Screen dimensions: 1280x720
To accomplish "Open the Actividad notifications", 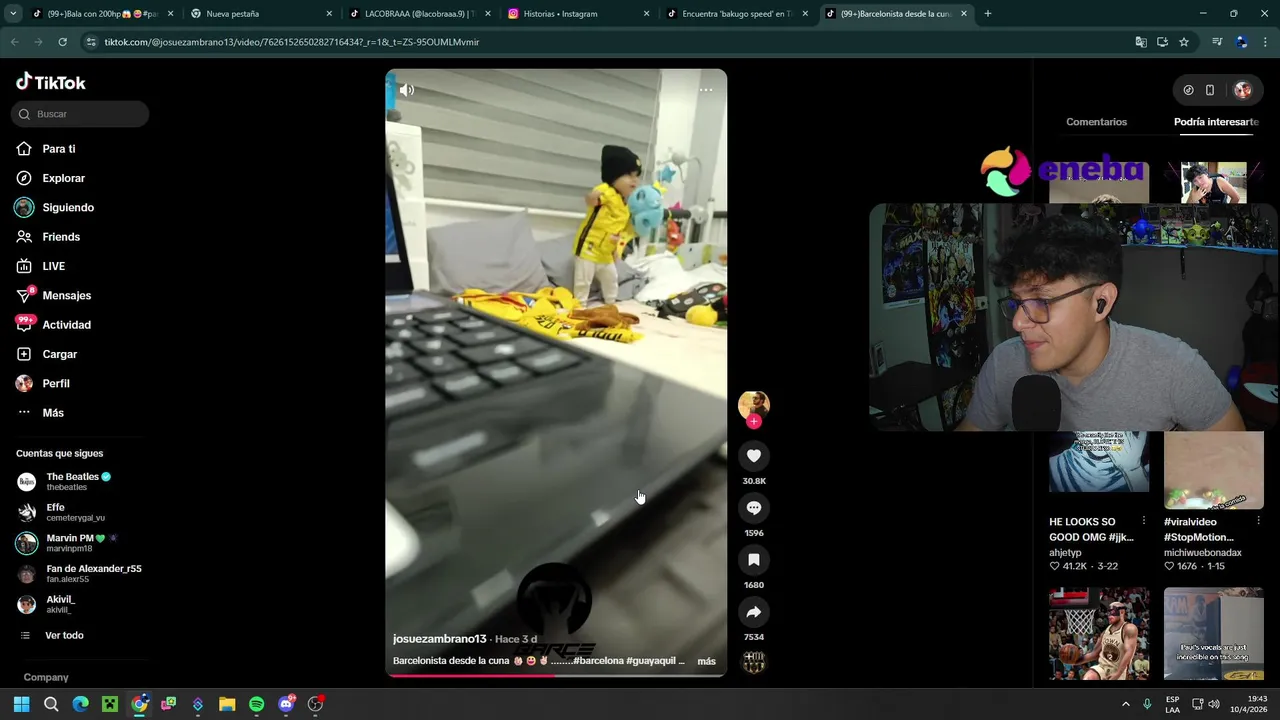I will point(53,325).
